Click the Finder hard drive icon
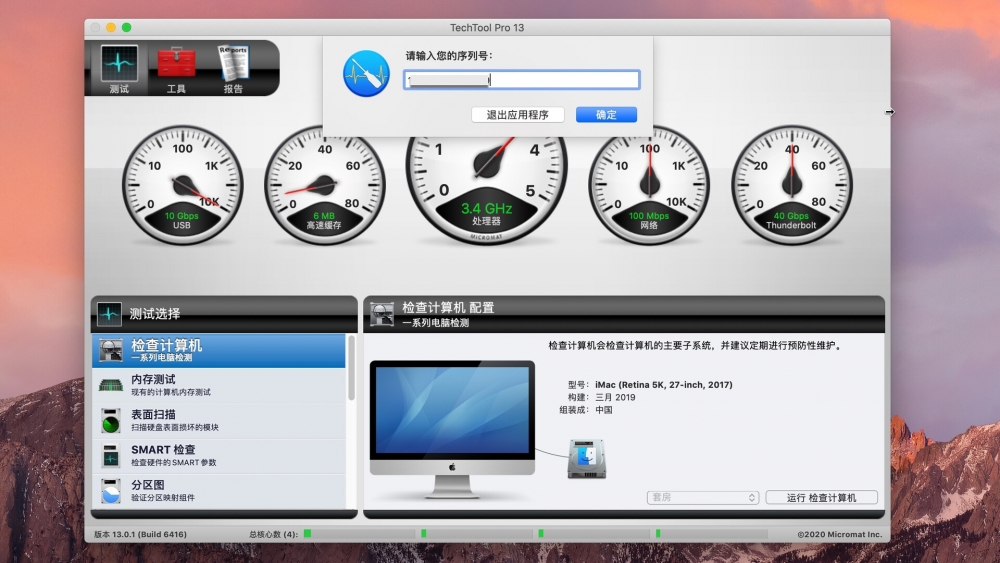The width and height of the screenshot is (1000, 563). (587, 458)
